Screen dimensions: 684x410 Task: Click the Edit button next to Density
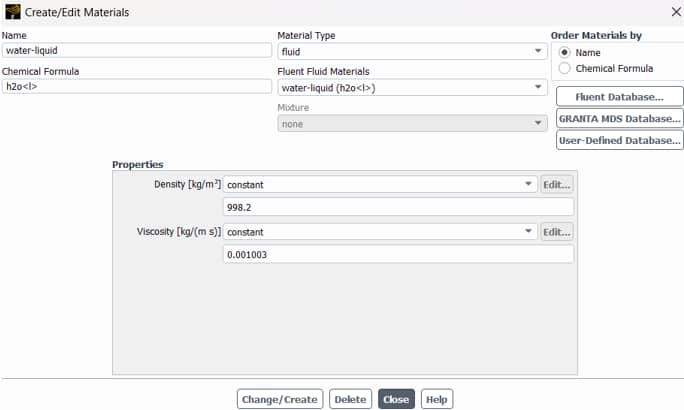click(557, 184)
